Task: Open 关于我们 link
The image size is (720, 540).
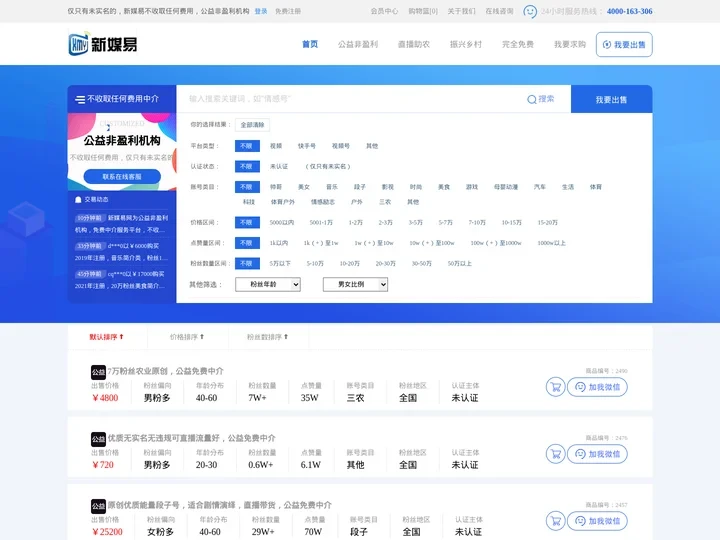Action: (461, 11)
